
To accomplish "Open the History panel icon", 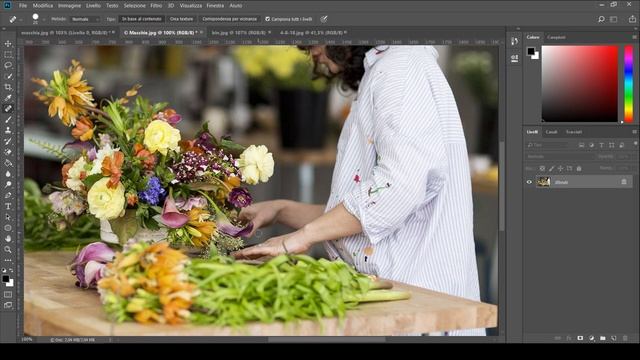I will point(514,41).
